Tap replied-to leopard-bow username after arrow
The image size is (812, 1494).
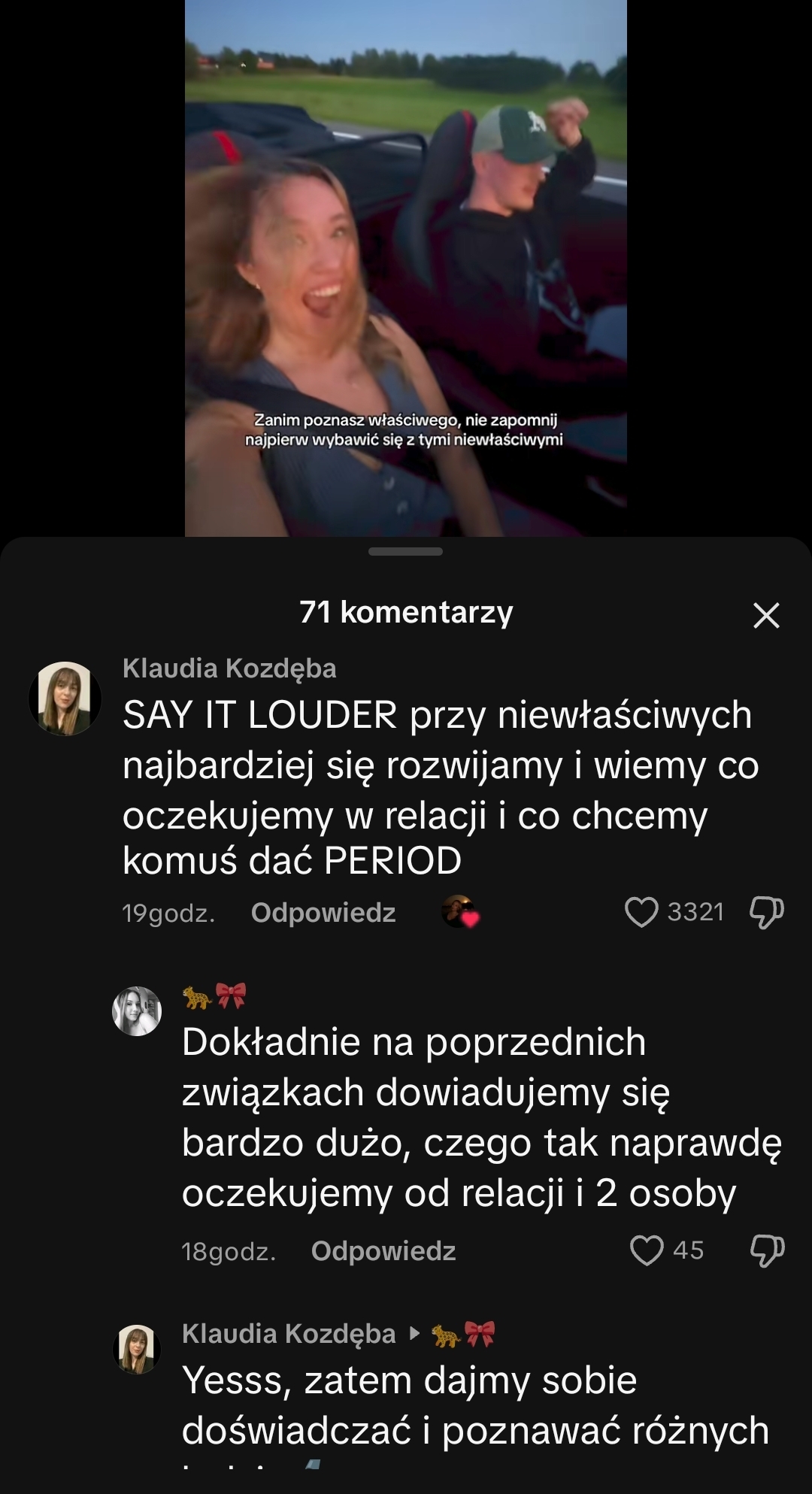point(463,1334)
